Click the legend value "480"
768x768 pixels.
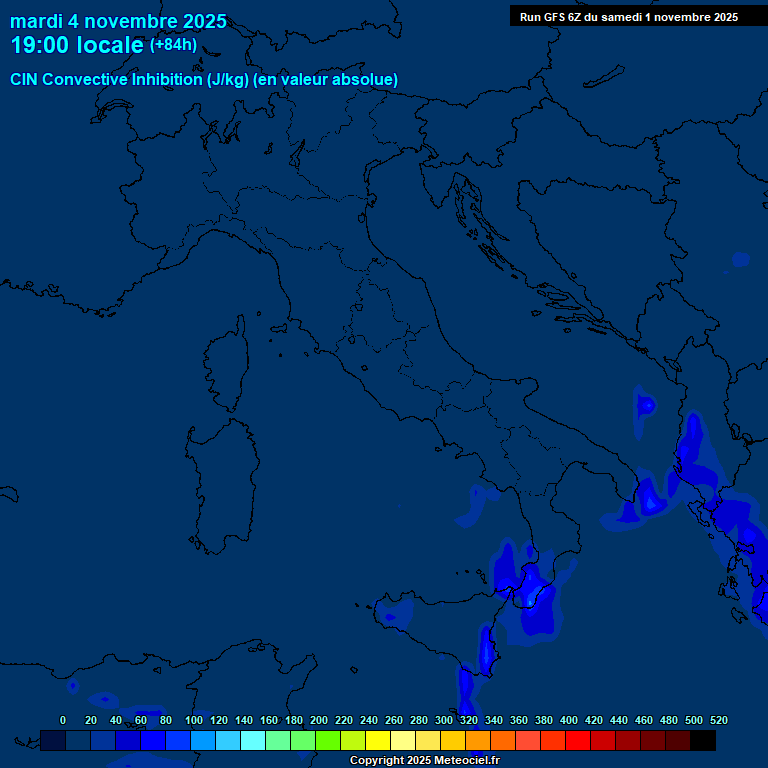coord(668,720)
